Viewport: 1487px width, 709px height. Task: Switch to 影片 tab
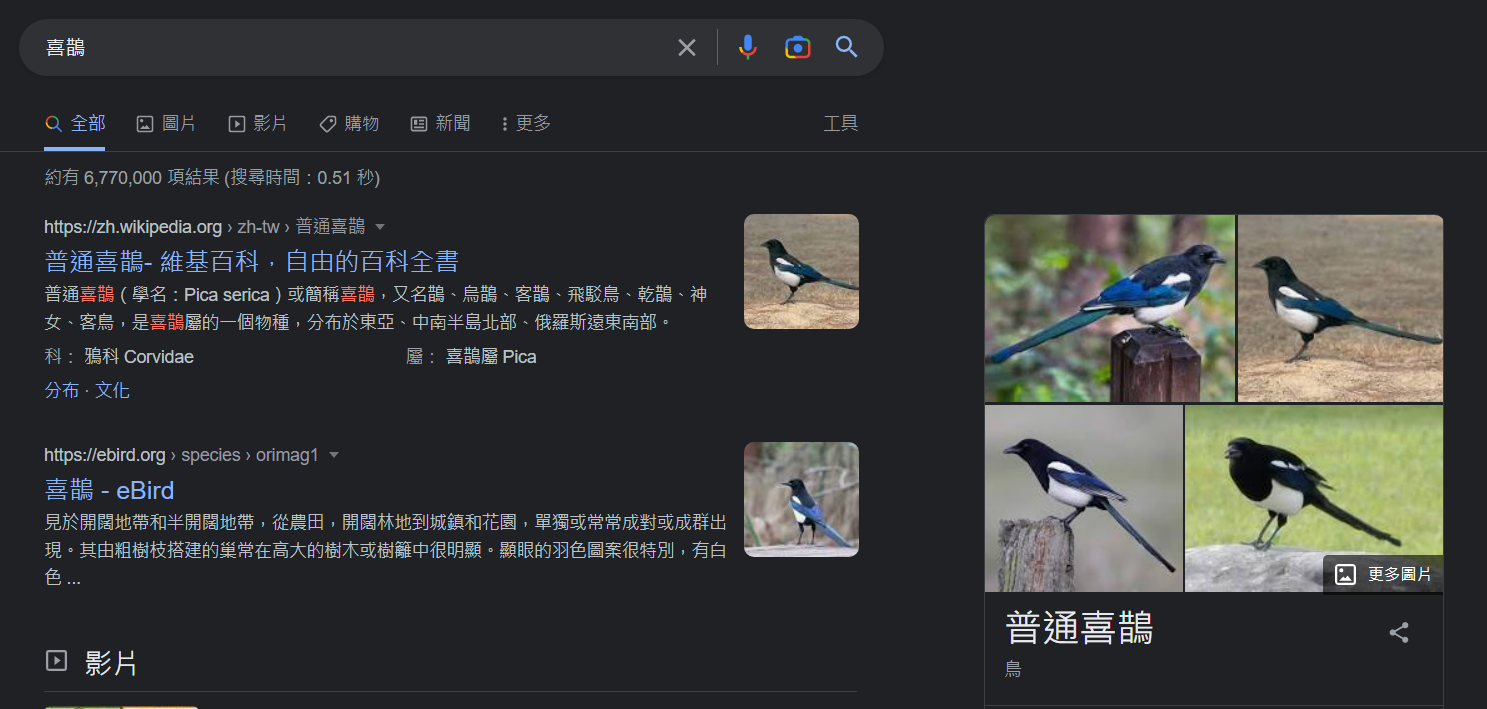point(258,124)
